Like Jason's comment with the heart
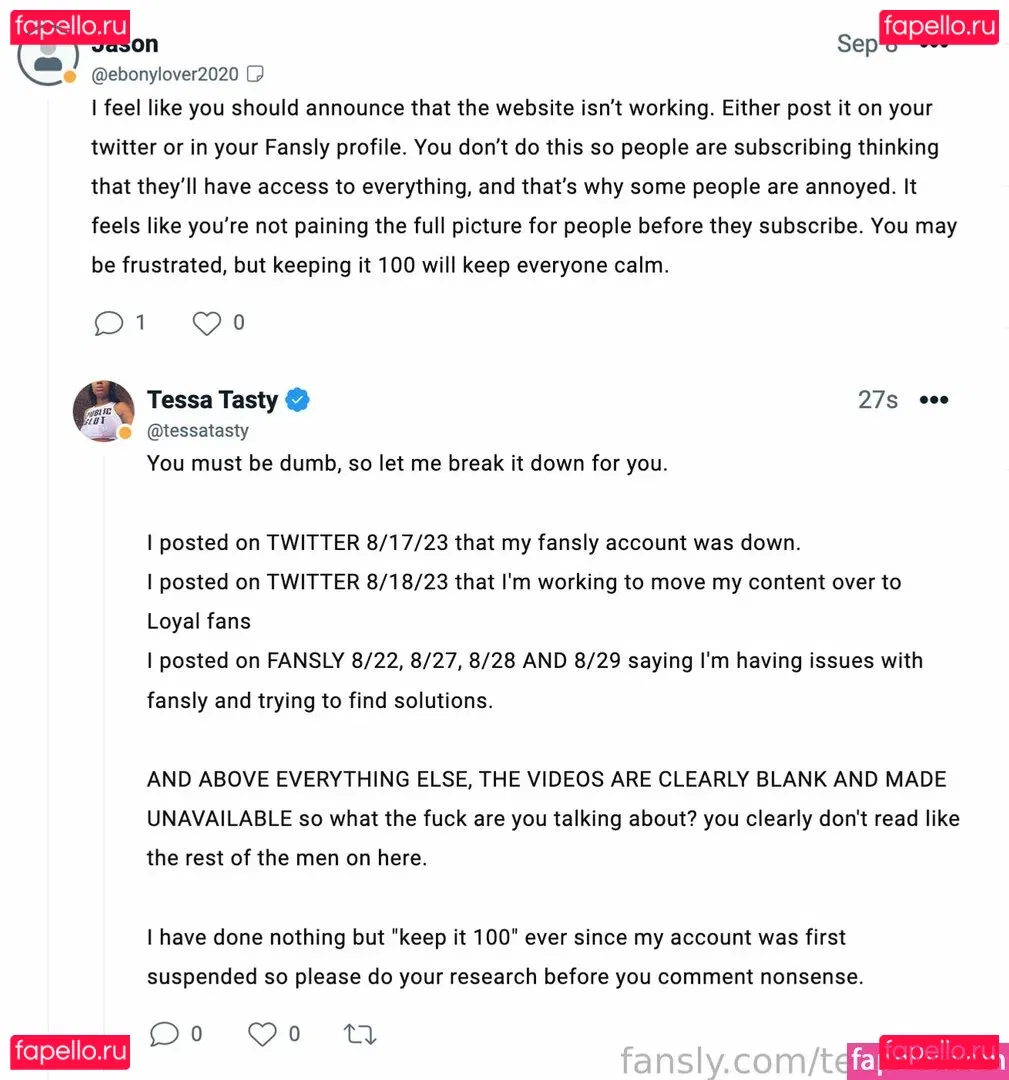Image resolution: width=1009 pixels, height=1080 pixels. [x=207, y=323]
